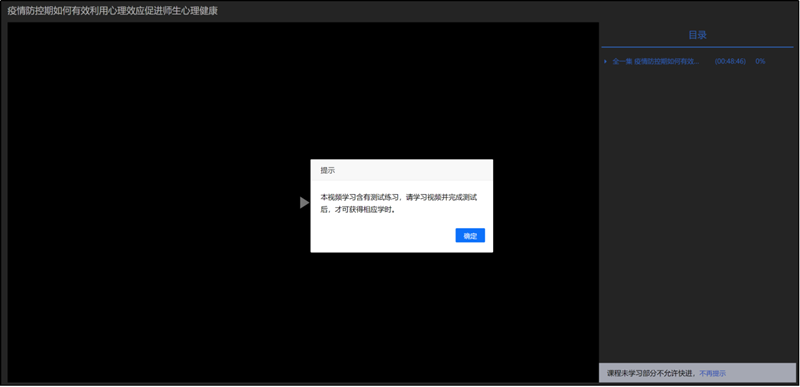Click the course title 疫情防控期如何有效利用心理效应
The image size is (800, 387).
click(112, 11)
